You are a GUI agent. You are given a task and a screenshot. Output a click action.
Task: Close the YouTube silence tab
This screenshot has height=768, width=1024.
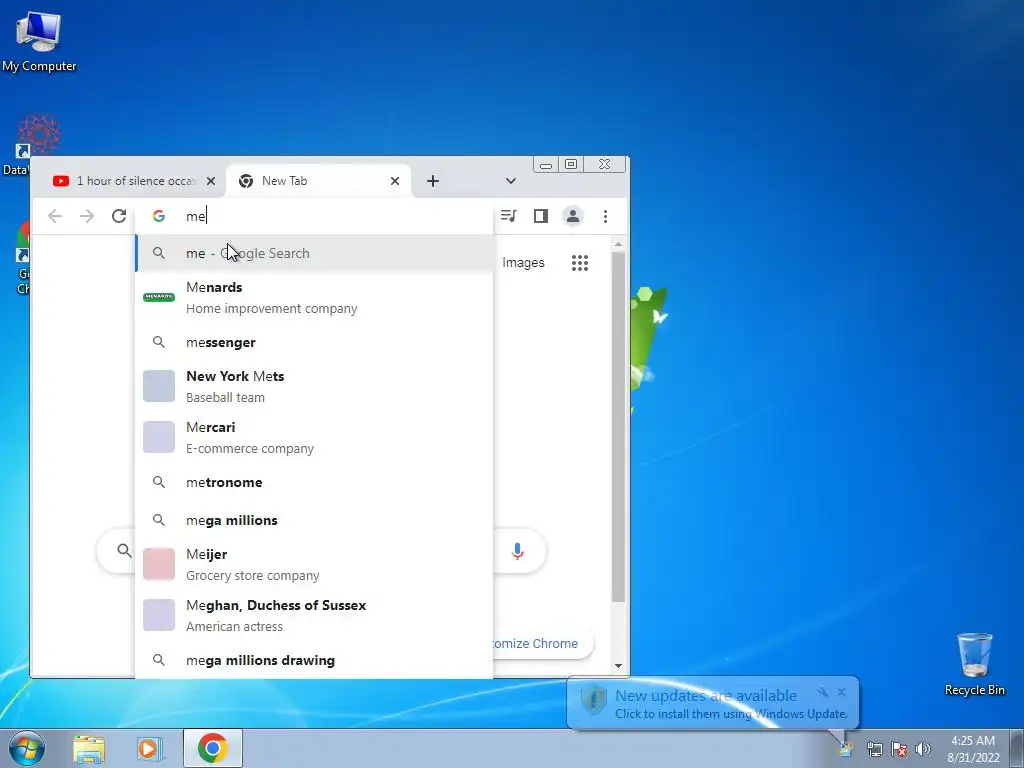(210, 181)
